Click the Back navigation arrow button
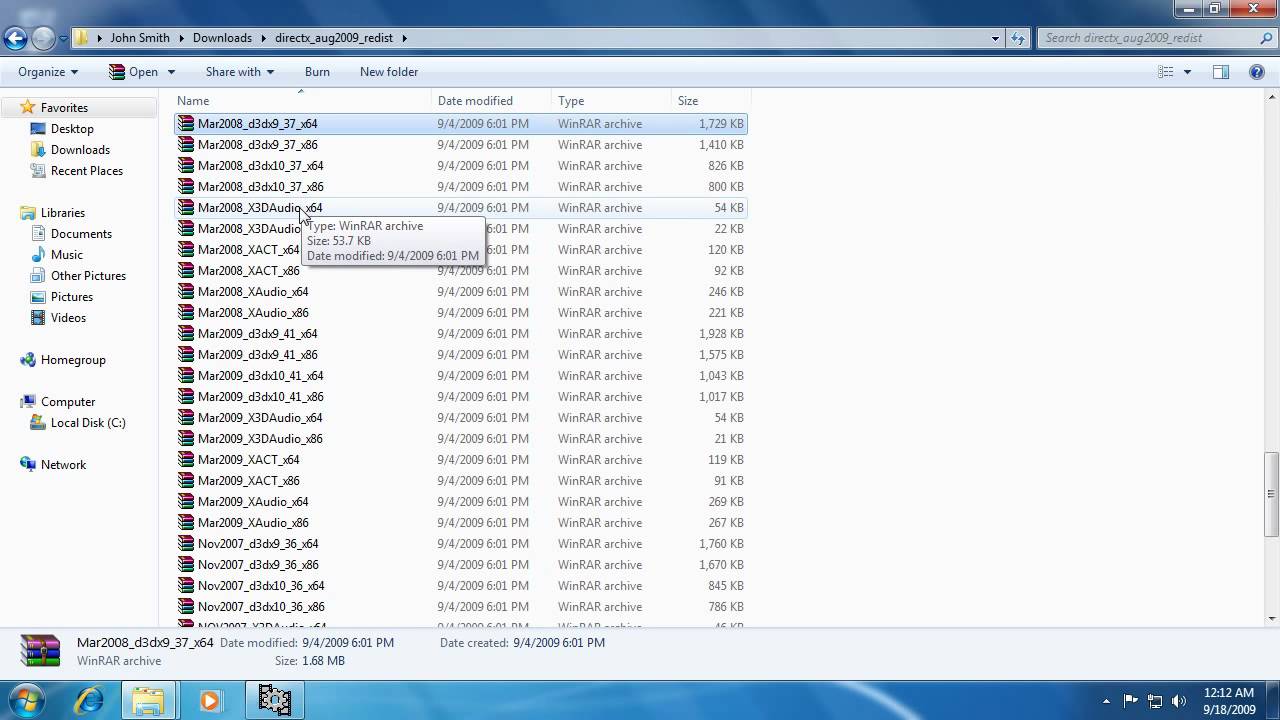Image resolution: width=1280 pixels, height=720 pixels. (x=15, y=38)
